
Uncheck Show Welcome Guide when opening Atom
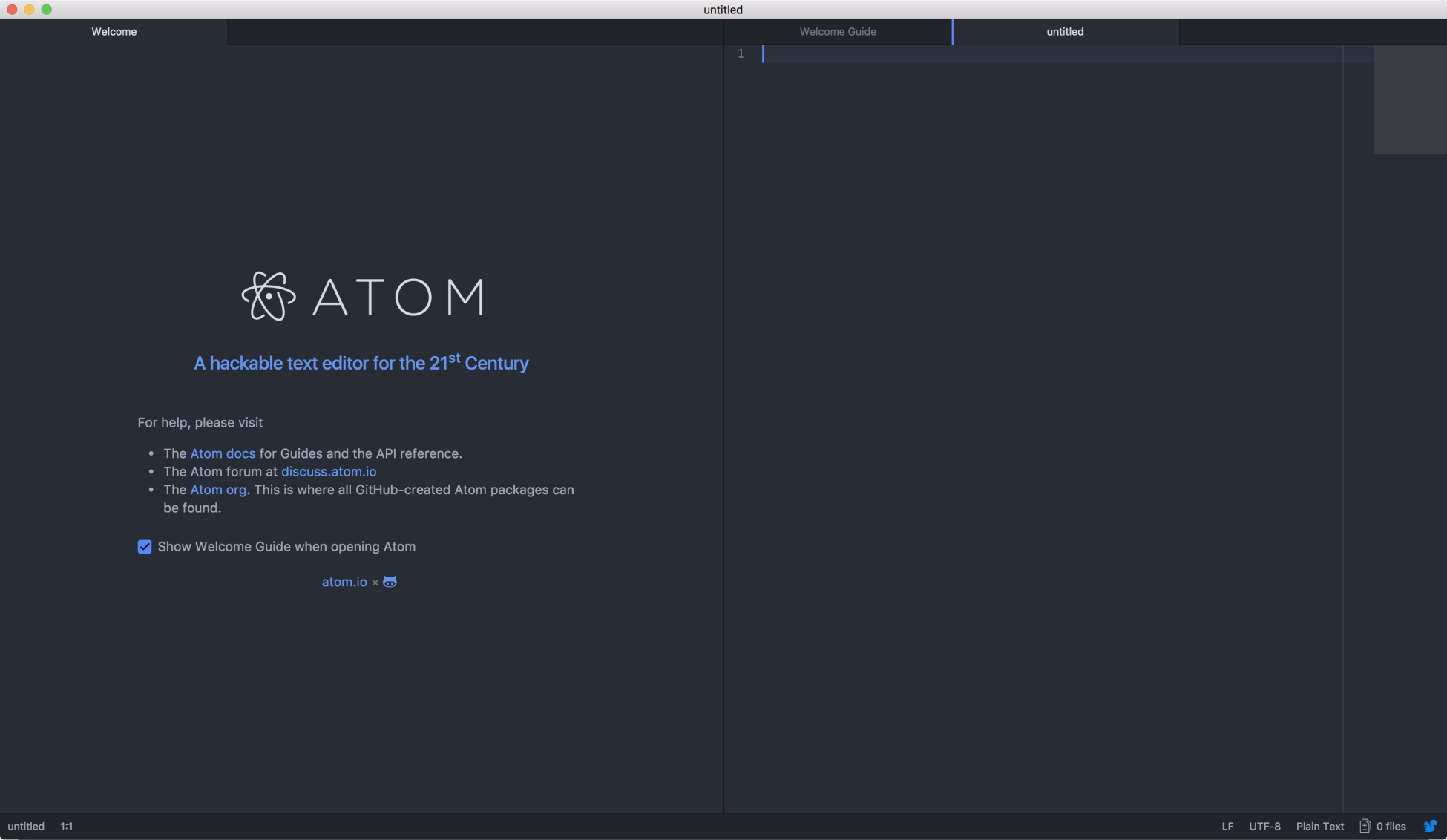(145, 547)
